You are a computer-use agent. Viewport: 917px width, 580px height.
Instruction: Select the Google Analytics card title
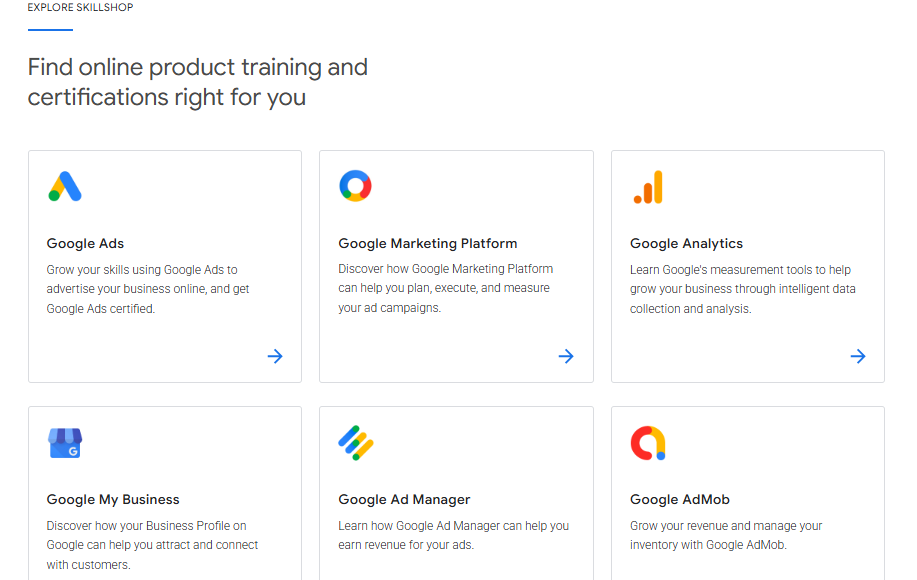coord(686,243)
